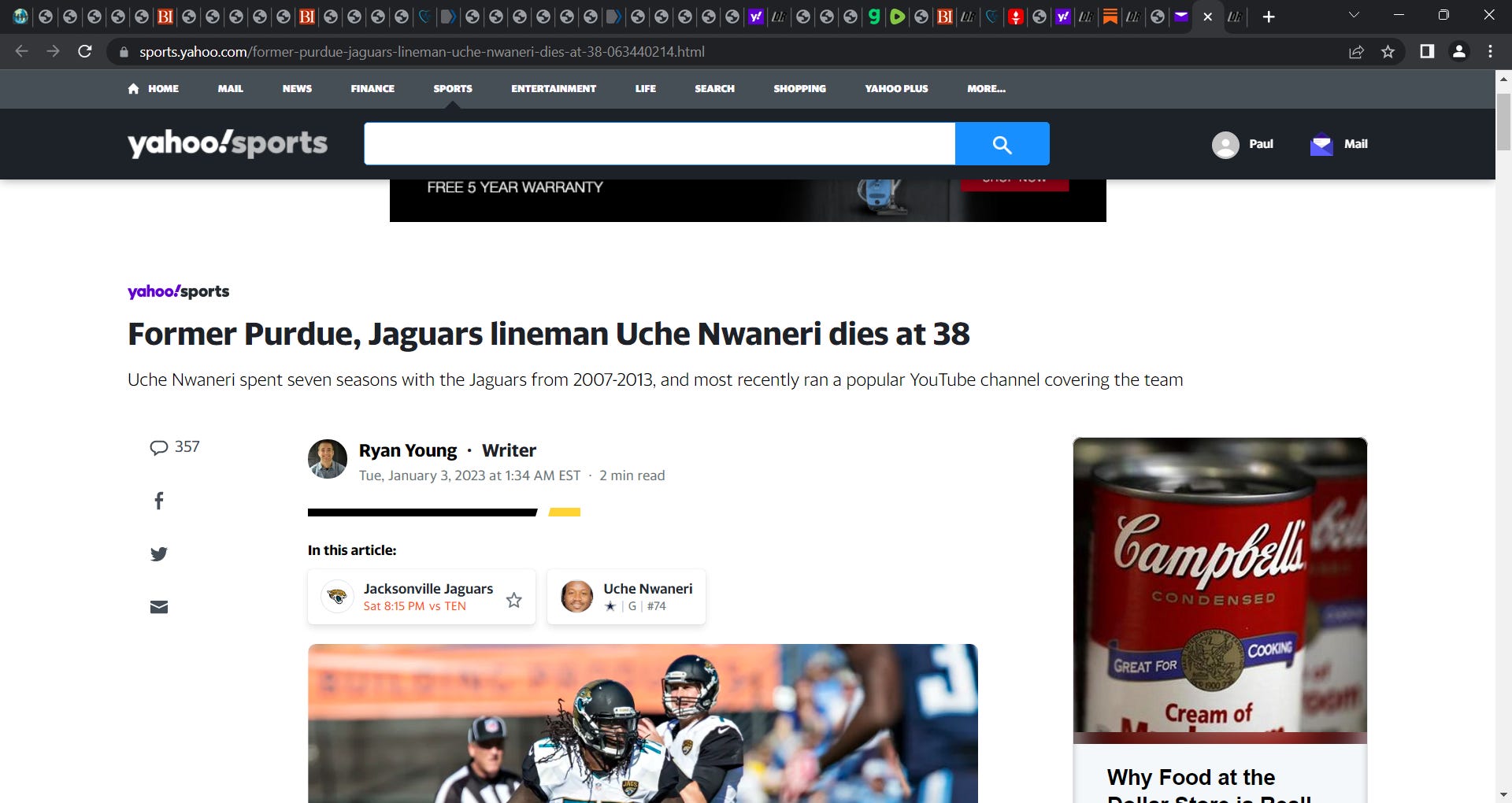Open Jacksonville Jaguars team card
1512x803 pixels.
[421, 597]
